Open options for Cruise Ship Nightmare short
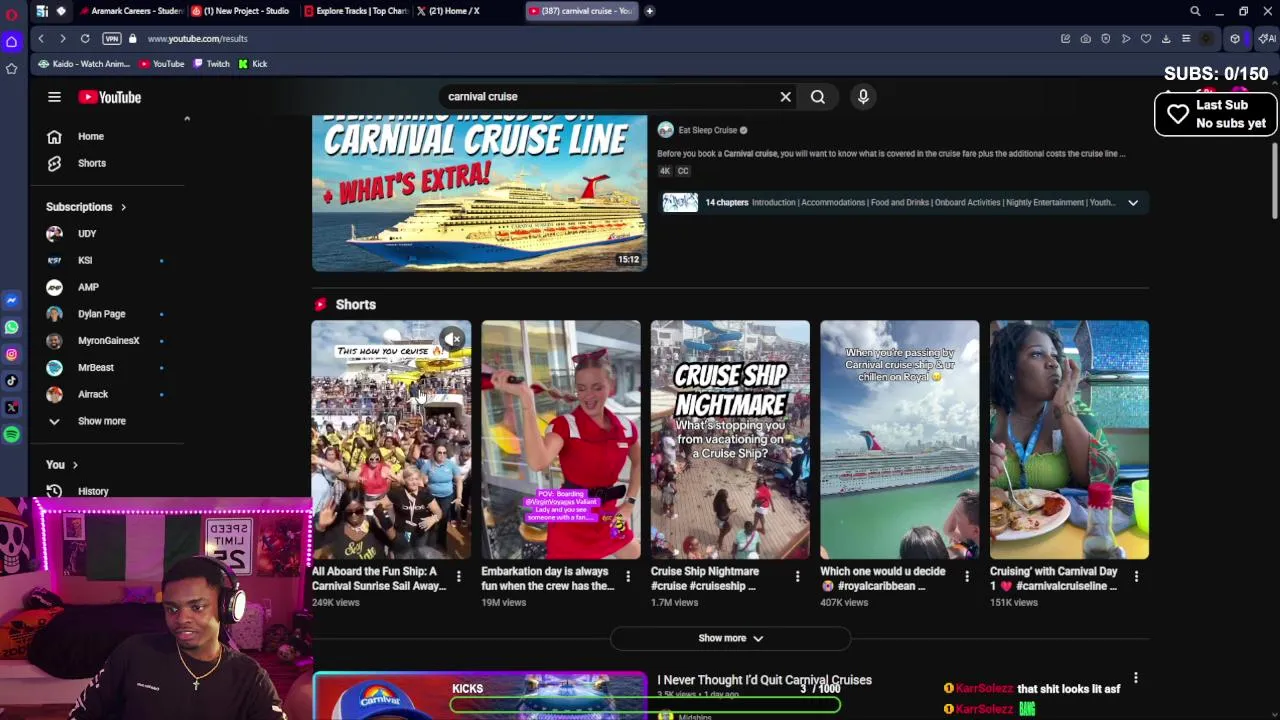 tap(797, 576)
